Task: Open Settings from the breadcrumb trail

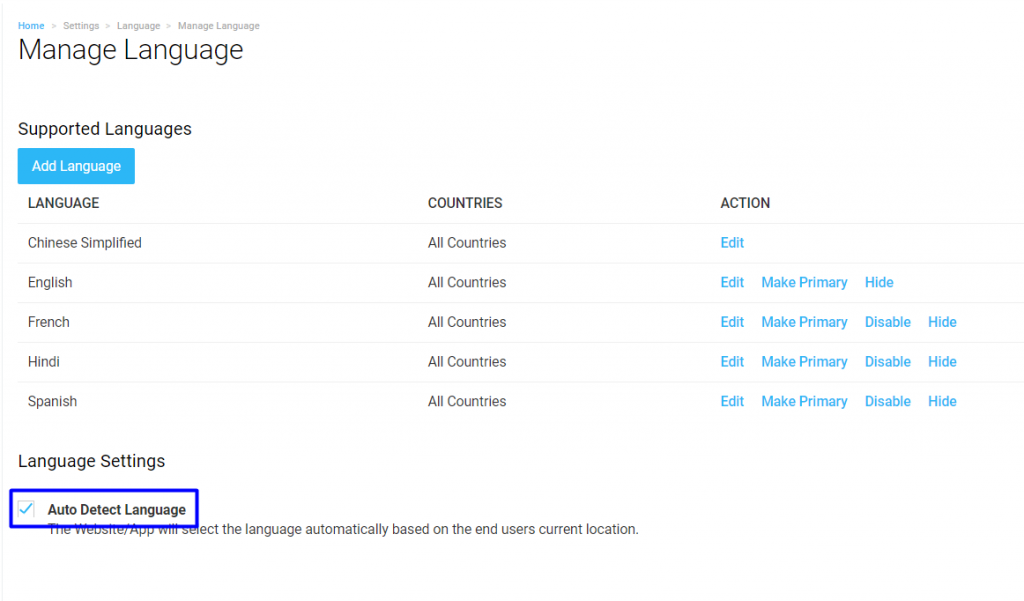Action: [x=81, y=25]
